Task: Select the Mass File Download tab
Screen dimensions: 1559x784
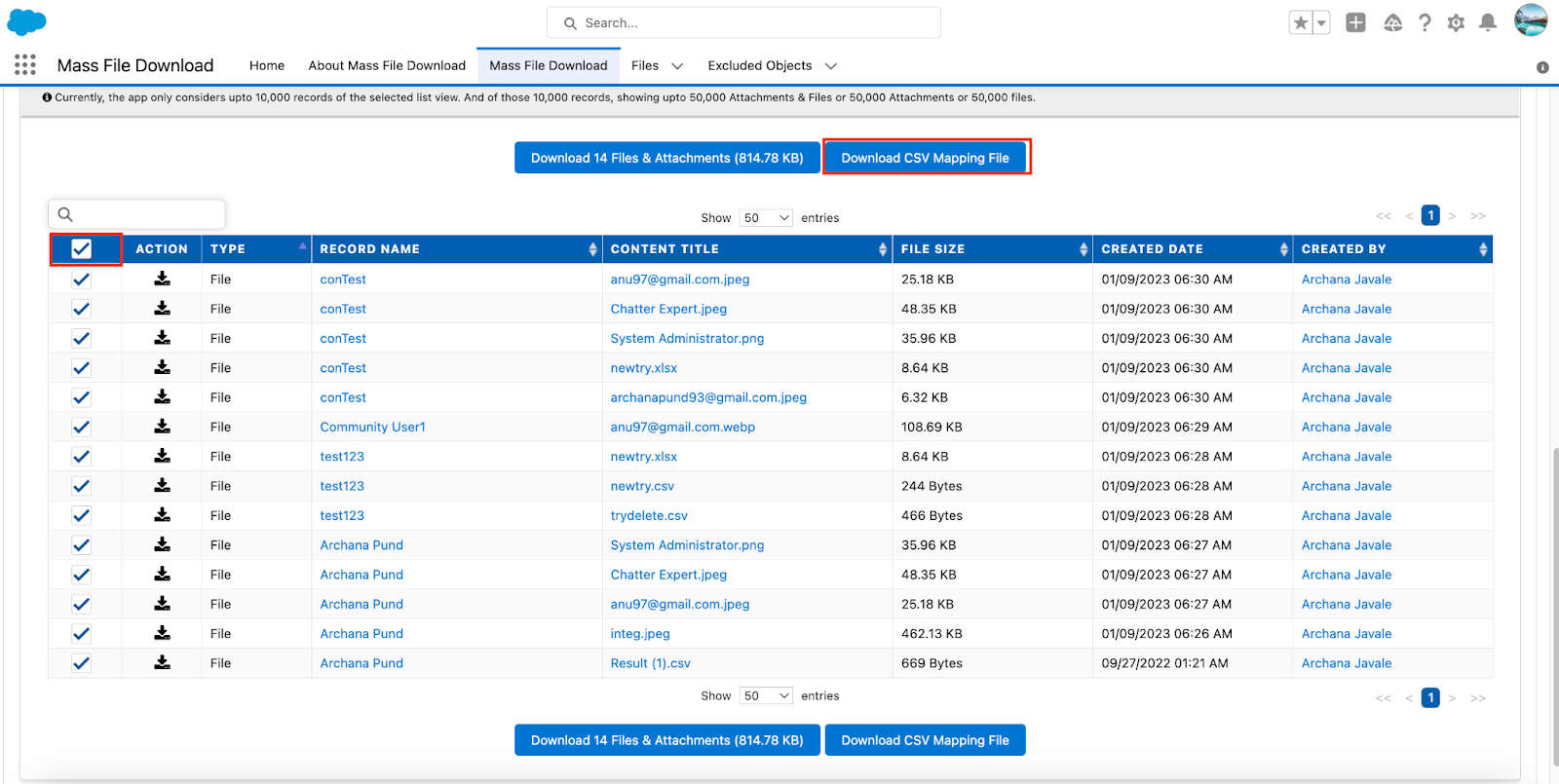Action: point(549,65)
